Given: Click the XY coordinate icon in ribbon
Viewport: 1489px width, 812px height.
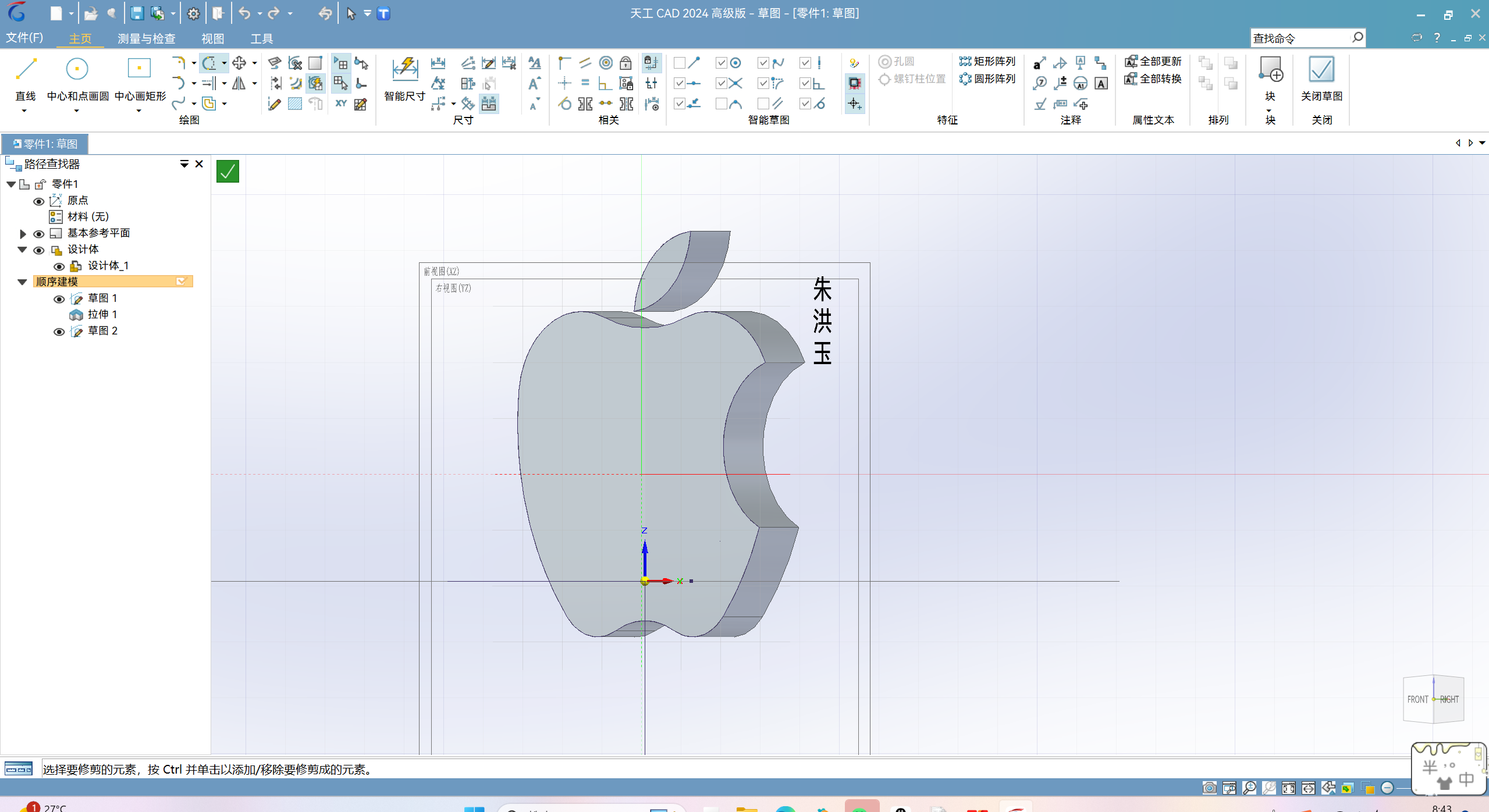Looking at the screenshot, I should 341,104.
